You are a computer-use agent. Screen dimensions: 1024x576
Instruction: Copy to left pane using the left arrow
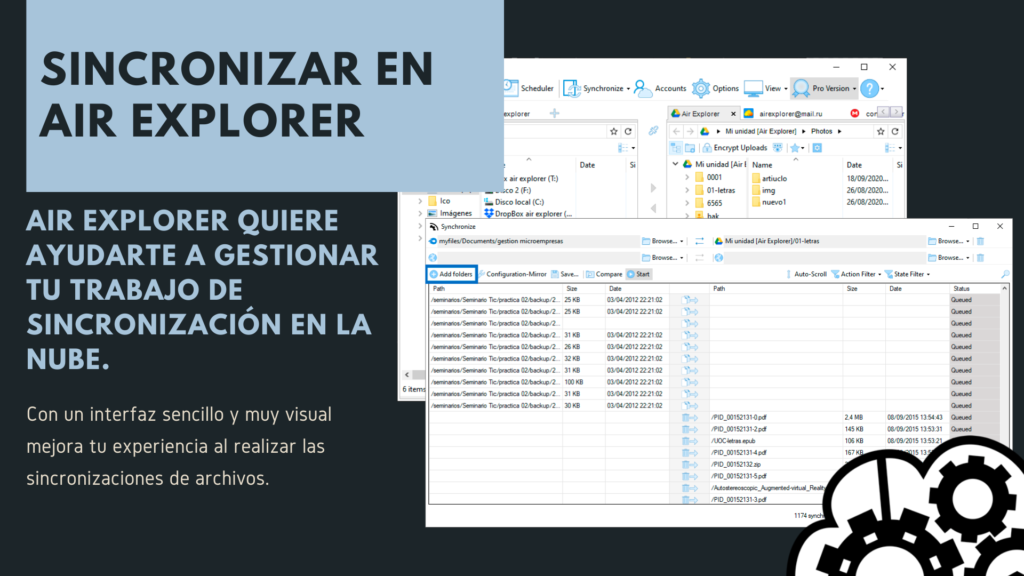[653, 208]
